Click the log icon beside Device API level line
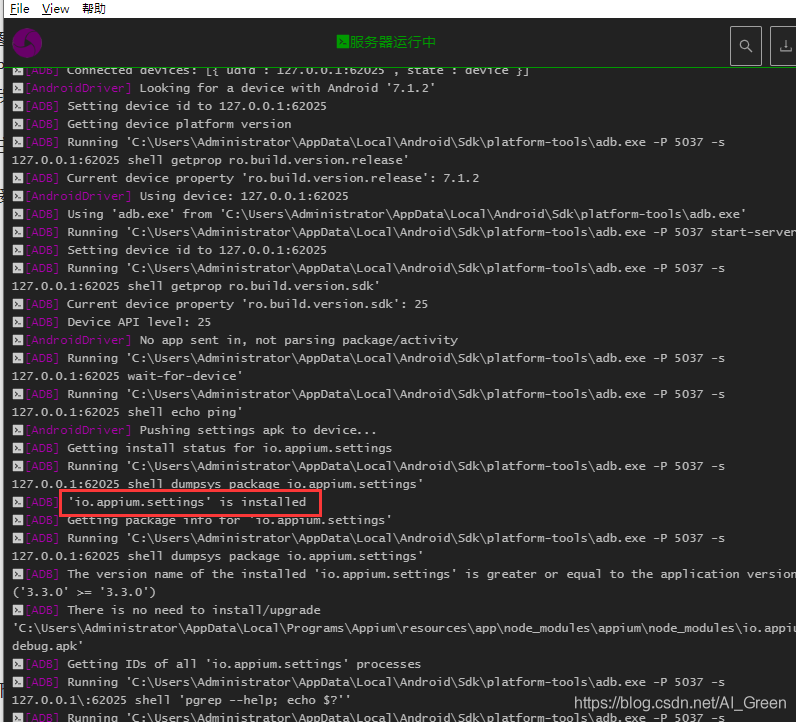This screenshot has height=722, width=796. (x=18, y=322)
